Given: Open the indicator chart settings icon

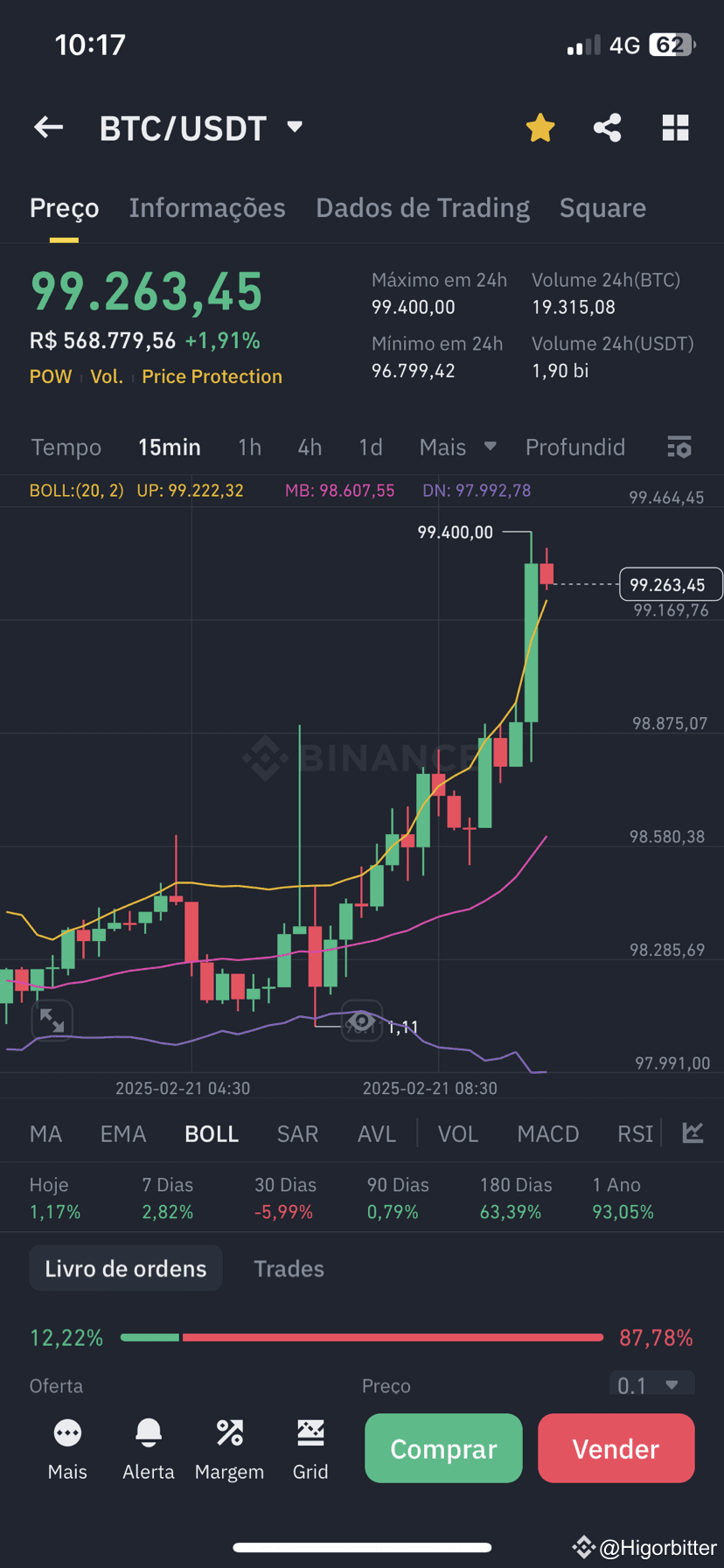Looking at the screenshot, I should click(693, 1132).
